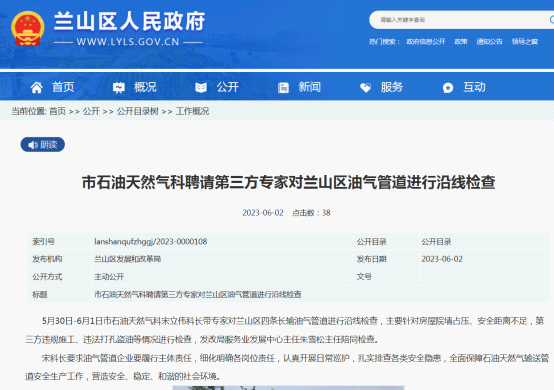Click the 兰山区人民政府 site title

129,21
